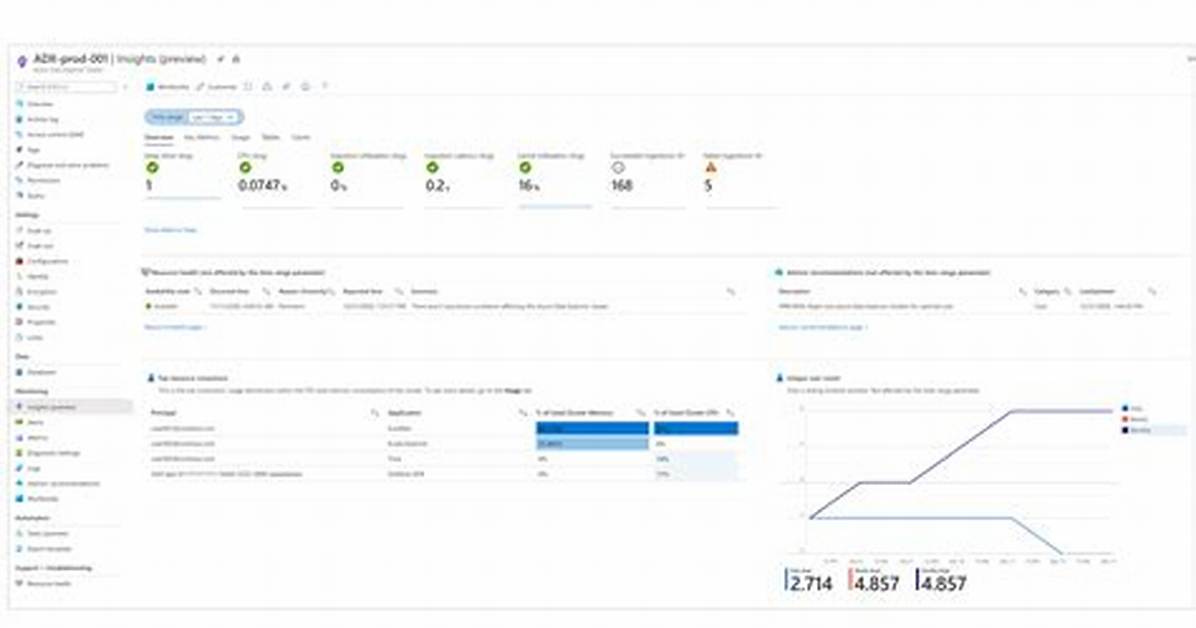The image size is (1196, 628).
Task: Click the 2.714 value under the chart
Action: 811,584
